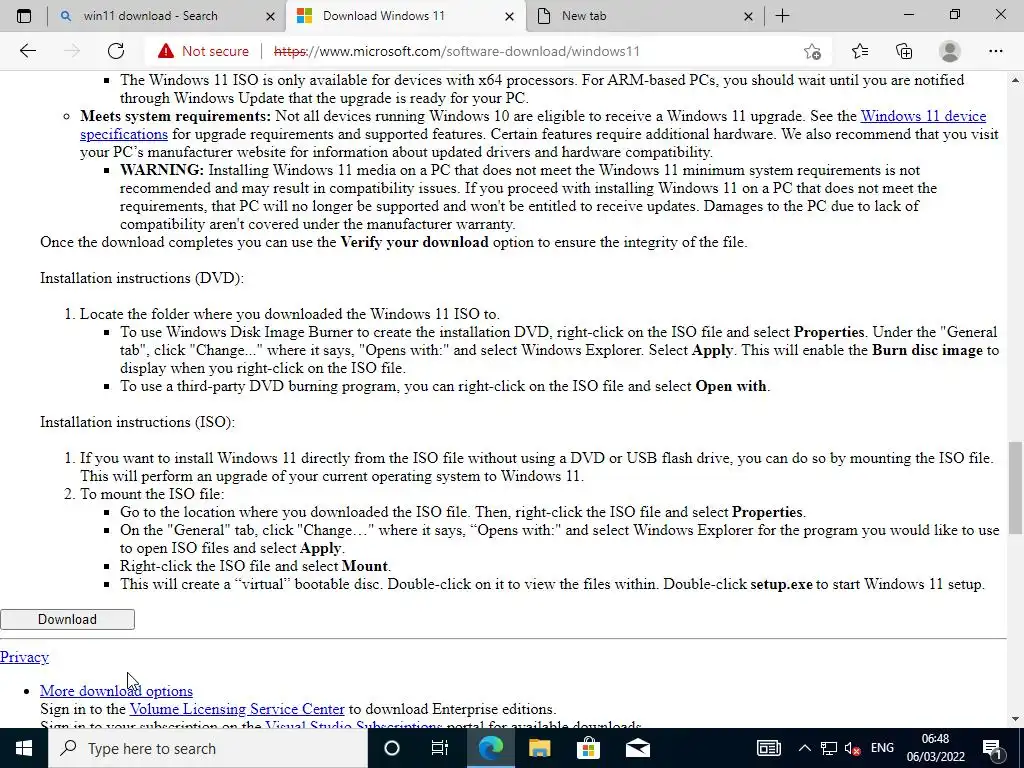Open the Mail app from taskbar
The width and height of the screenshot is (1024, 768).
(x=638, y=748)
